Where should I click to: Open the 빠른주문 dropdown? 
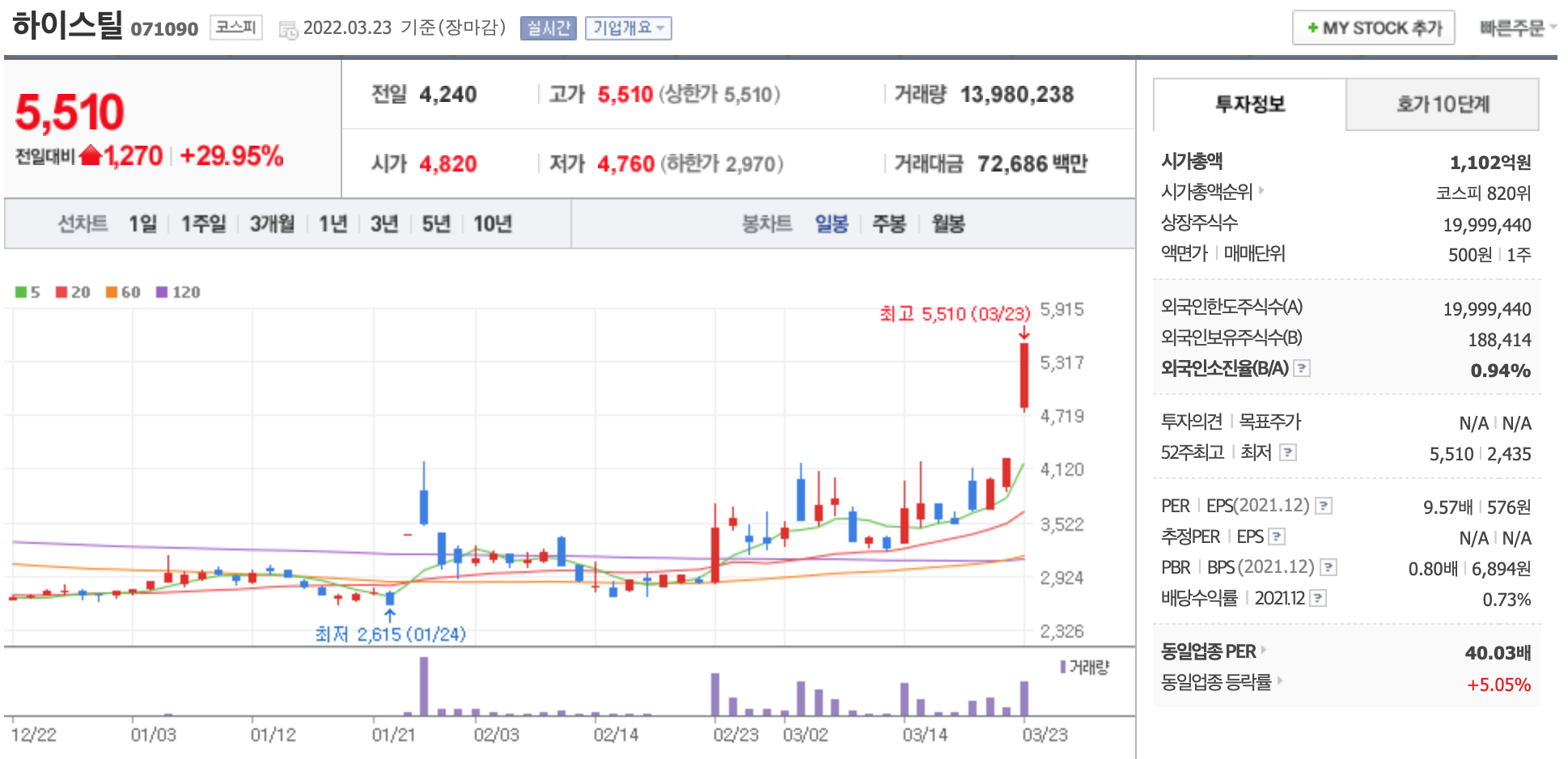click(x=1518, y=28)
